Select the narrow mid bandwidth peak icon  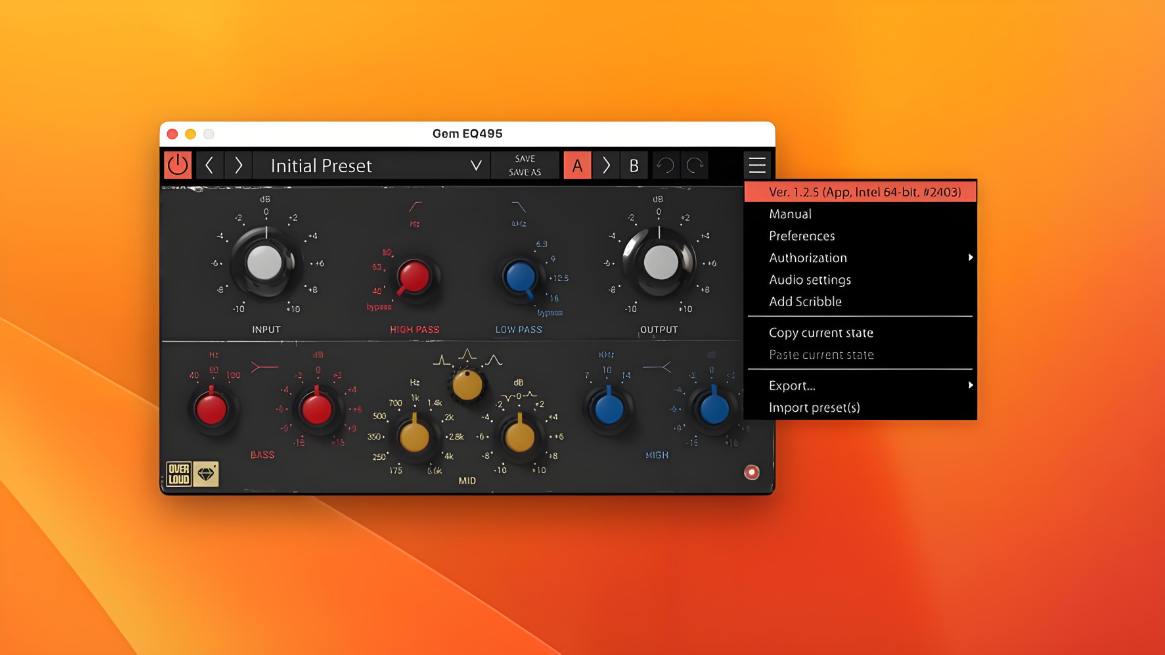coord(441,361)
